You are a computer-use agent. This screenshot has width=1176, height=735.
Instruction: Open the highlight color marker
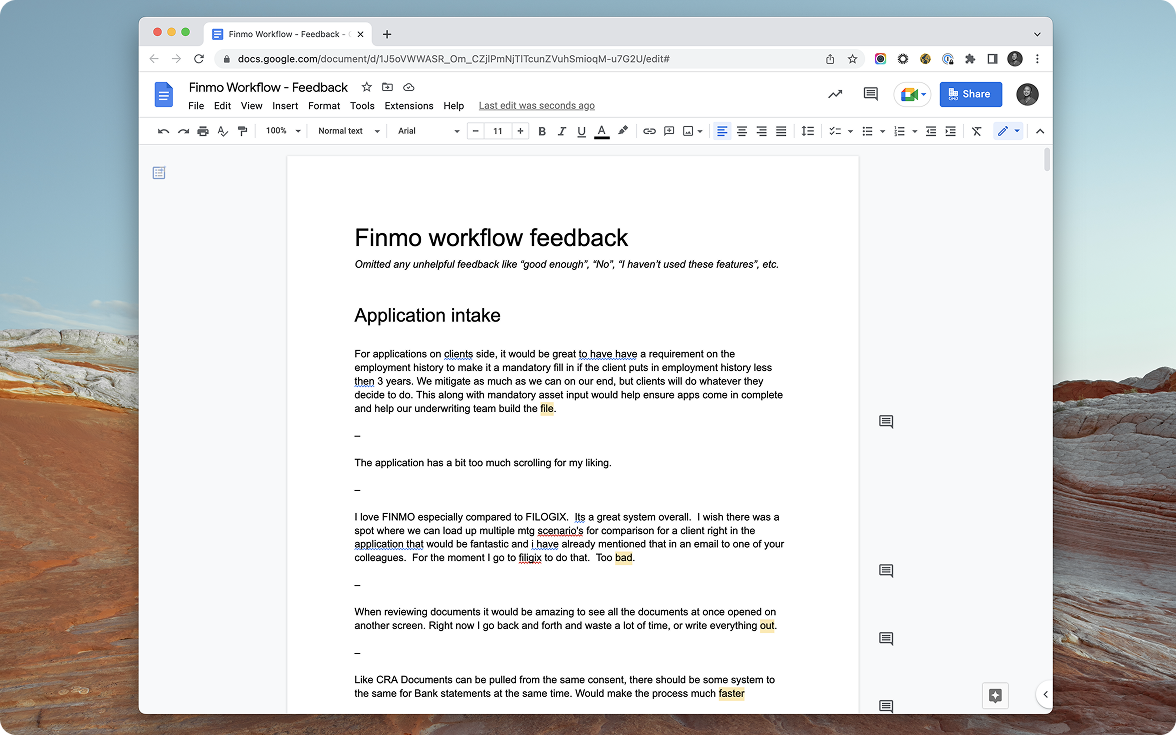click(622, 131)
